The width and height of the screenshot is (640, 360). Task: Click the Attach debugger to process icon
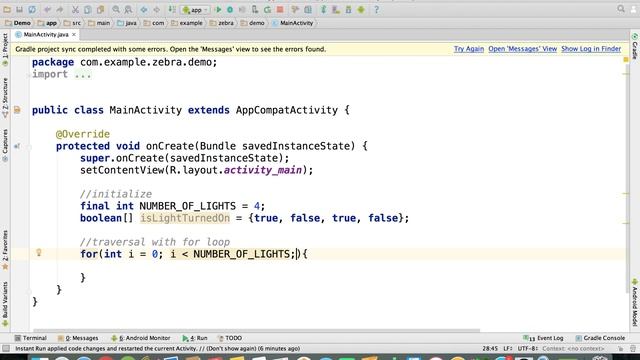click(x=255, y=9)
